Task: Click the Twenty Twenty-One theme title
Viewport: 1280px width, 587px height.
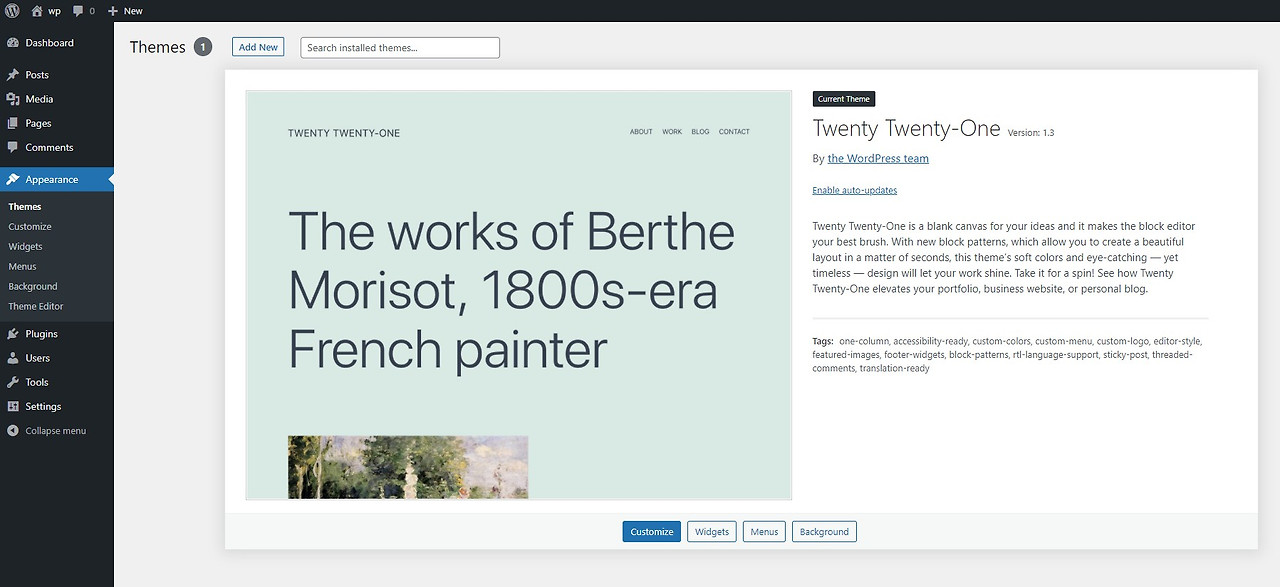Action: click(907, 128)
